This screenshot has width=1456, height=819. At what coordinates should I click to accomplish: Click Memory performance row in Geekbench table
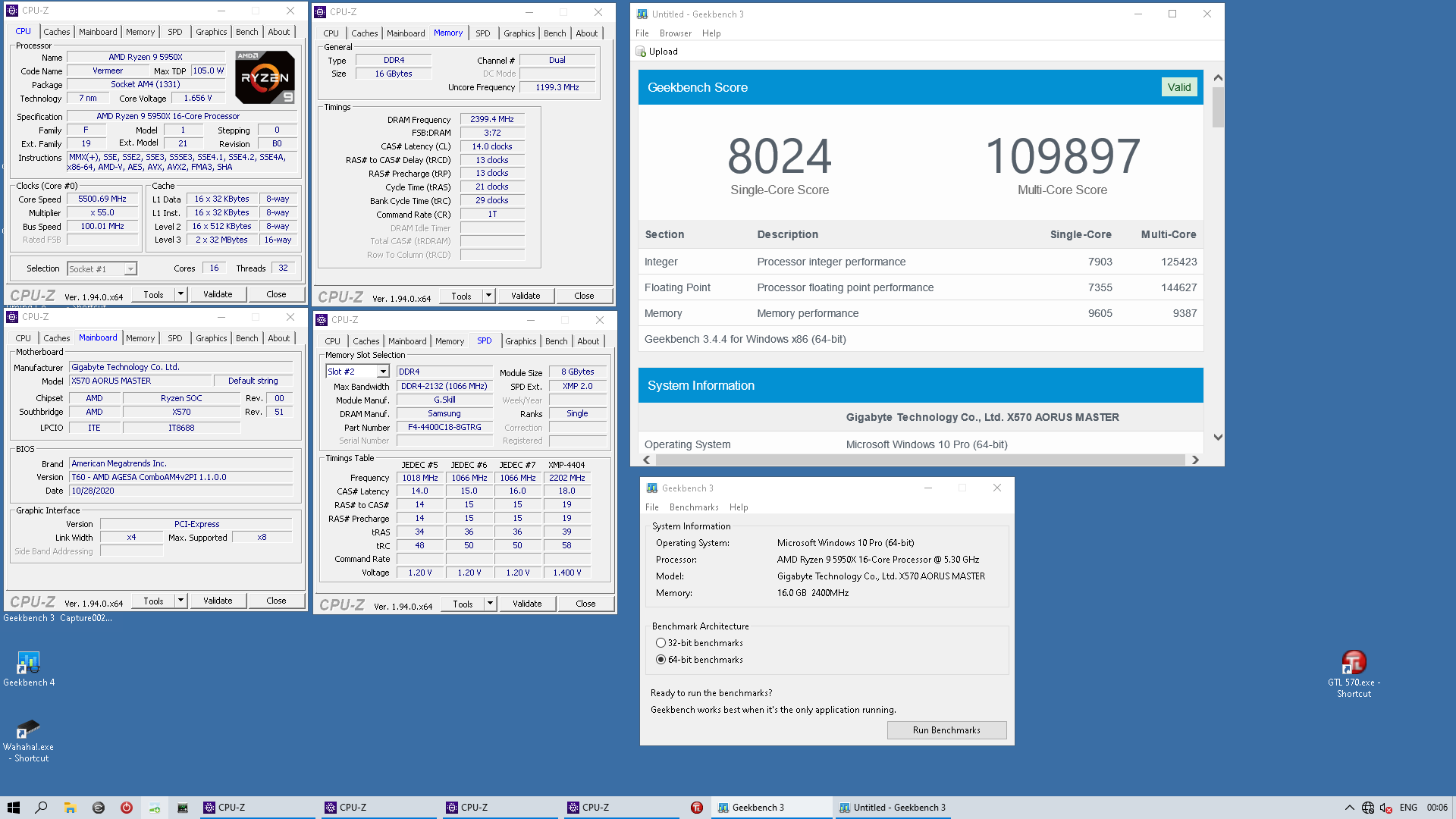pyautogui.click(x=921, y=313)
